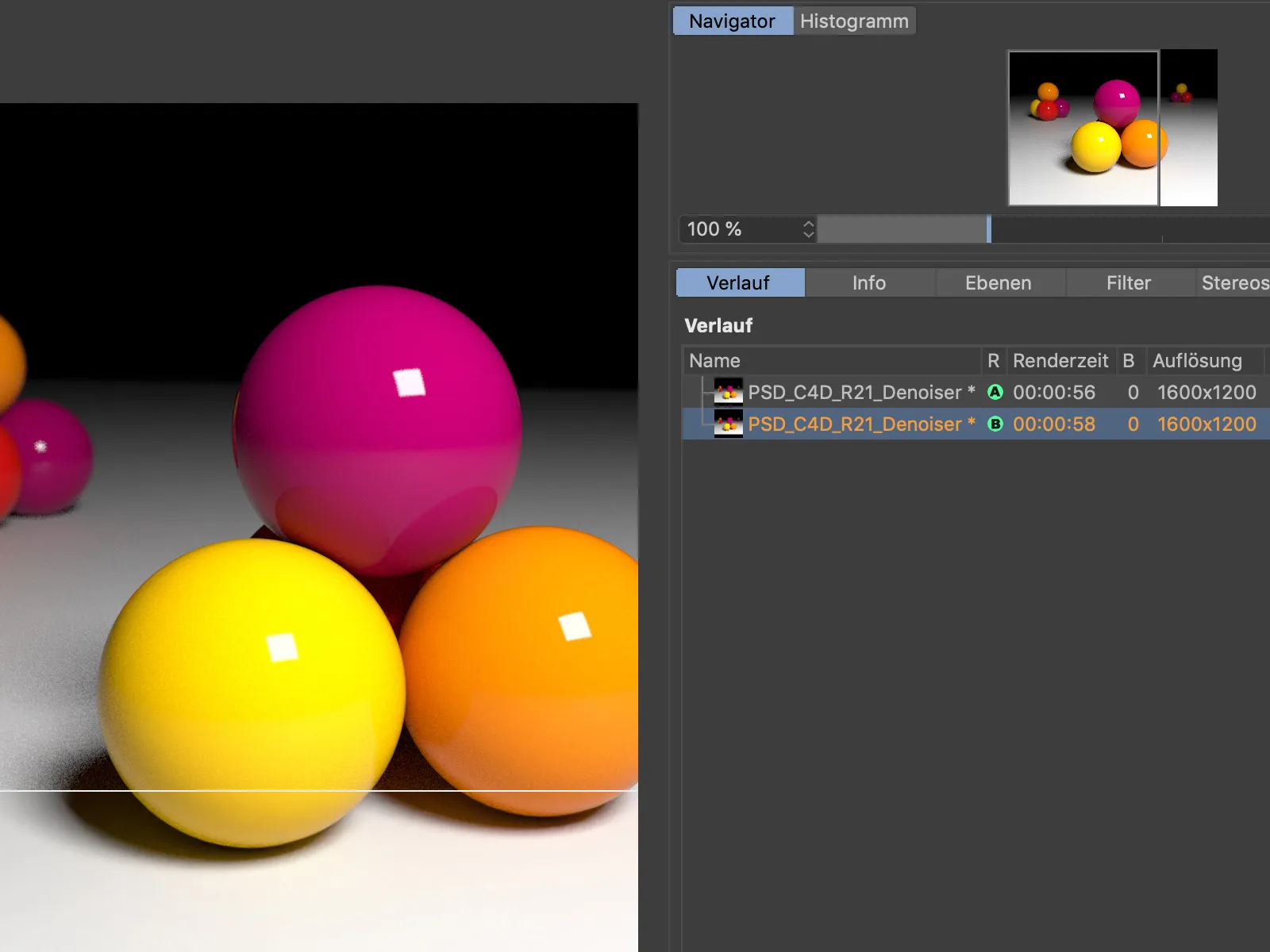Click the R column header
This screenshot has height=952, width=1270.
[994, 361]
